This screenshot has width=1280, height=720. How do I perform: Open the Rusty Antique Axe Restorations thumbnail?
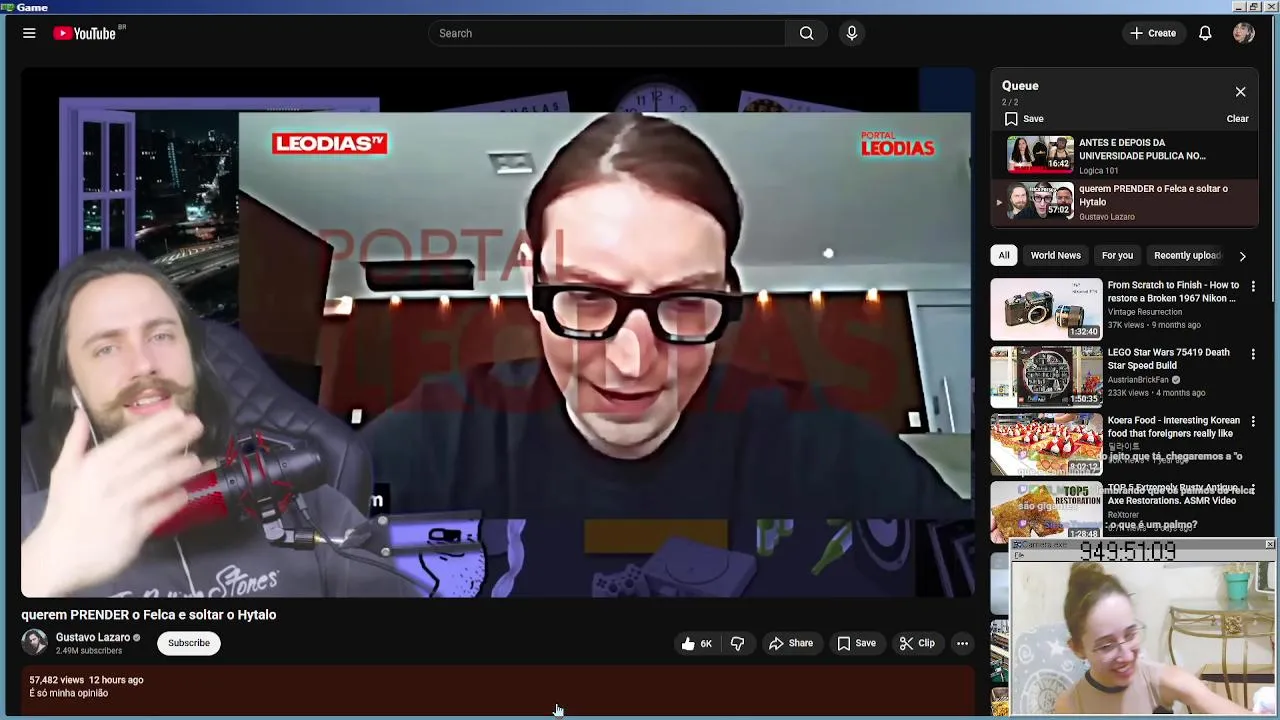1046,512
